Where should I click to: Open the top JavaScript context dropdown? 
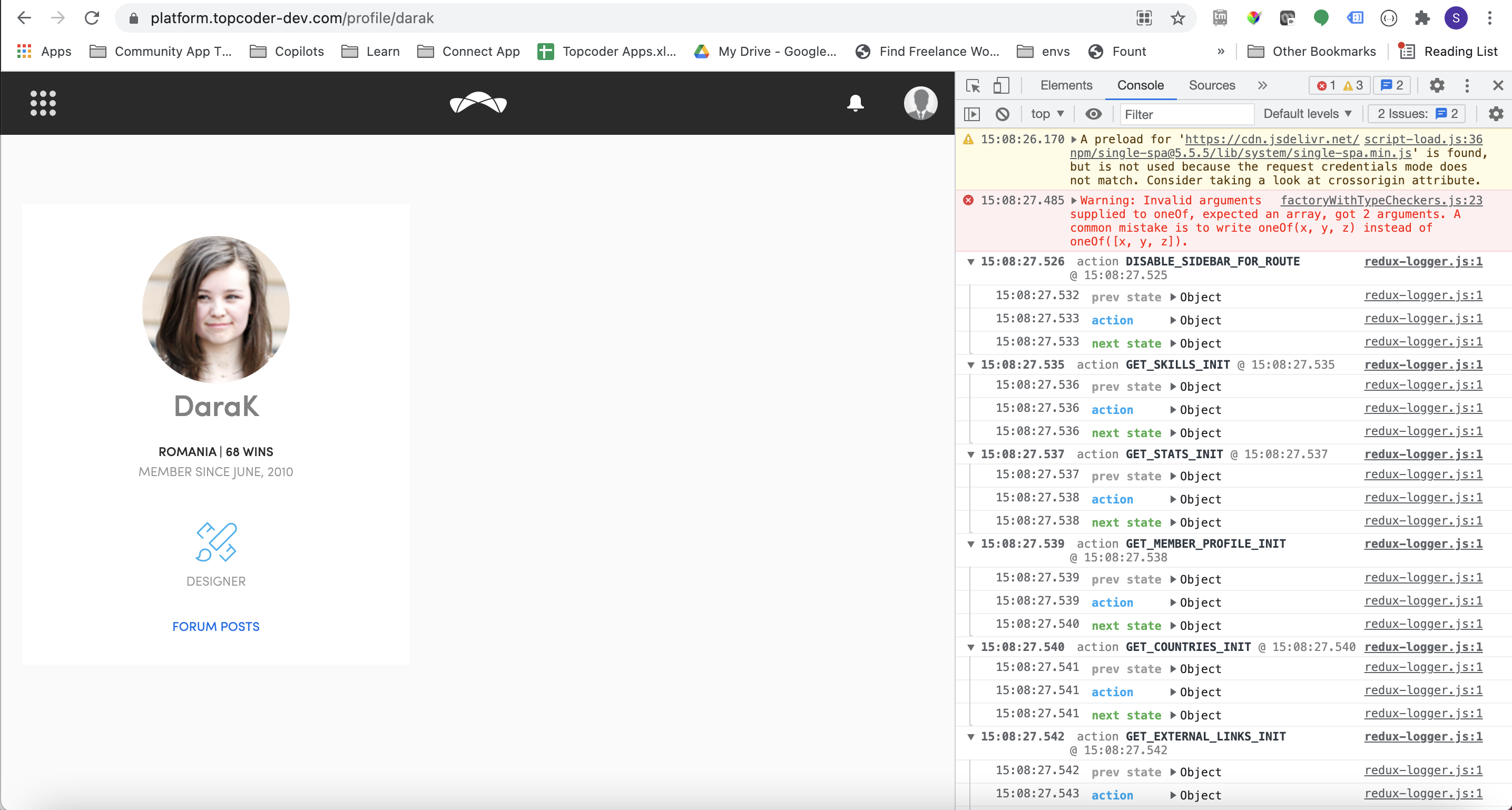click(x=1046, y=114)
